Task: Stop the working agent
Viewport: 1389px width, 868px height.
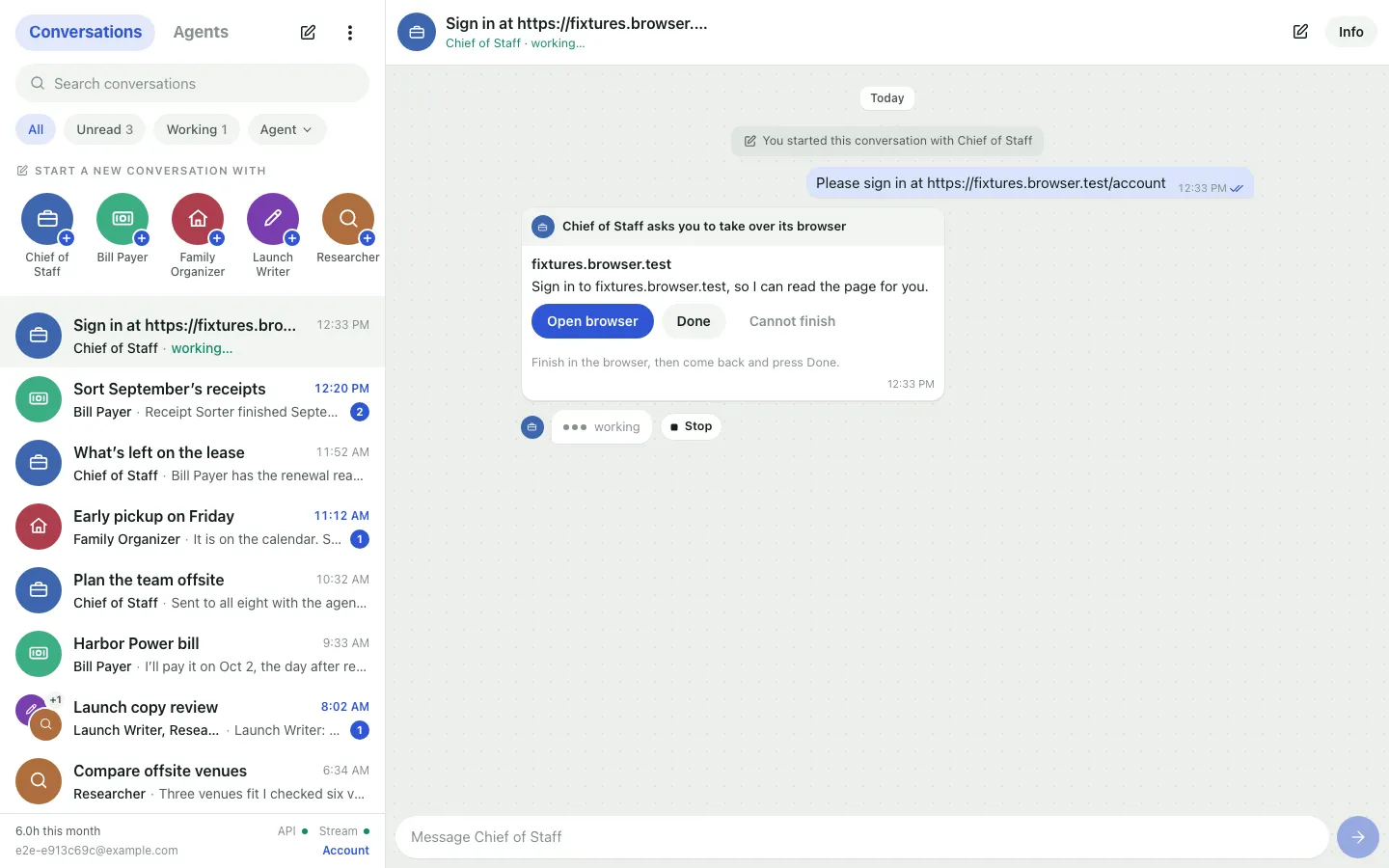Action: [x=692, y=426]
